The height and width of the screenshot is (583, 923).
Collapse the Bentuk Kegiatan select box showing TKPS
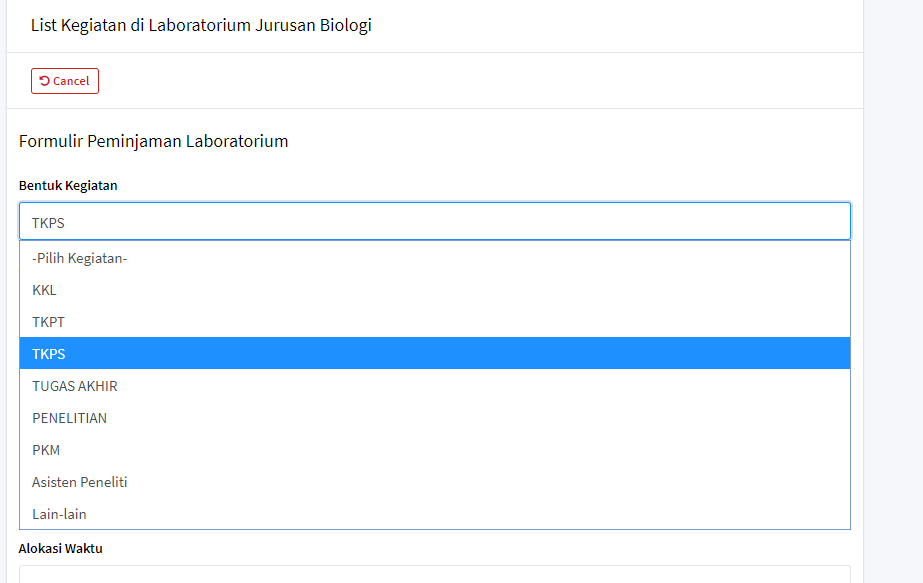(434, 221)
